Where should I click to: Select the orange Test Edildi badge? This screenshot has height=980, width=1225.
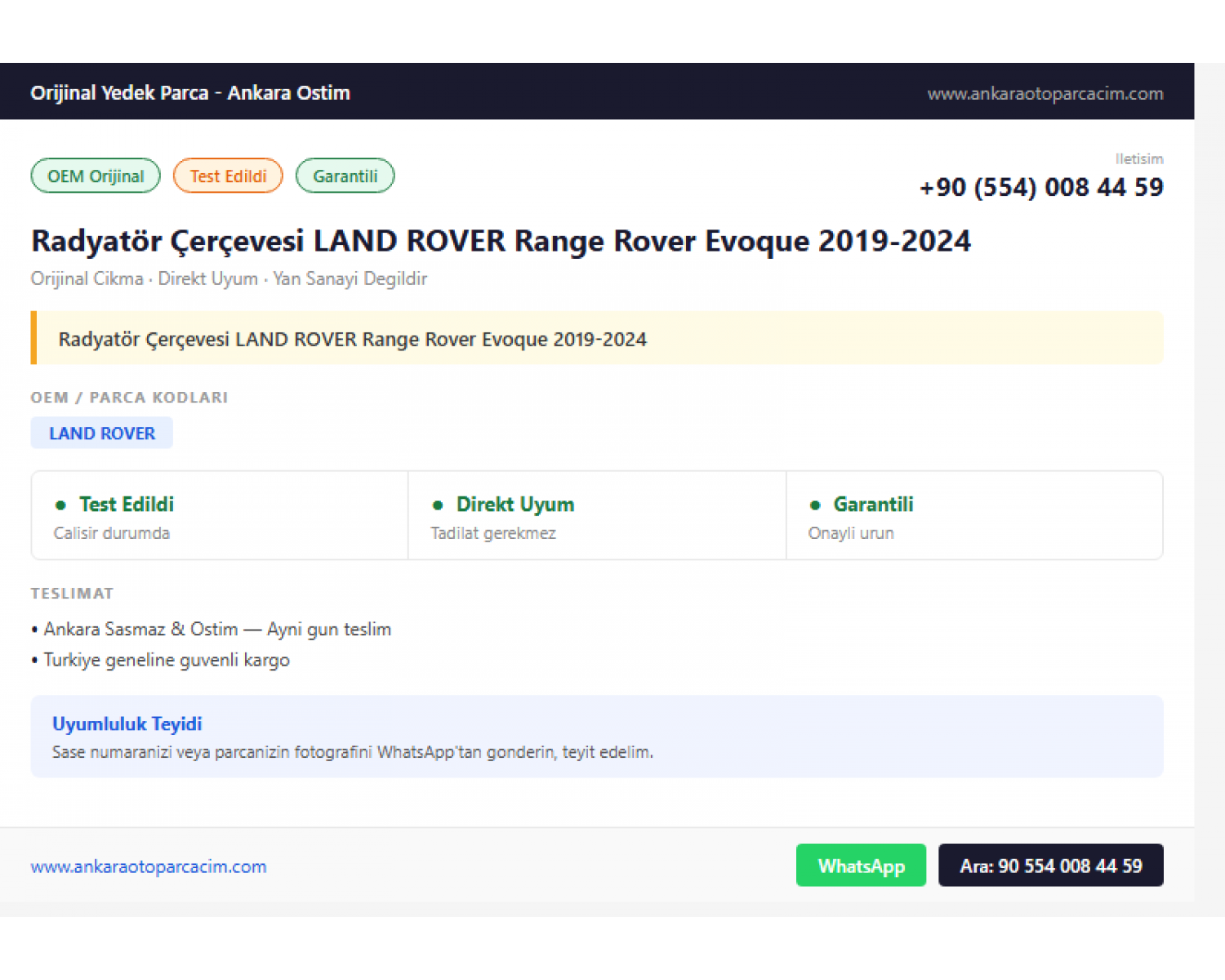point(228,176)
